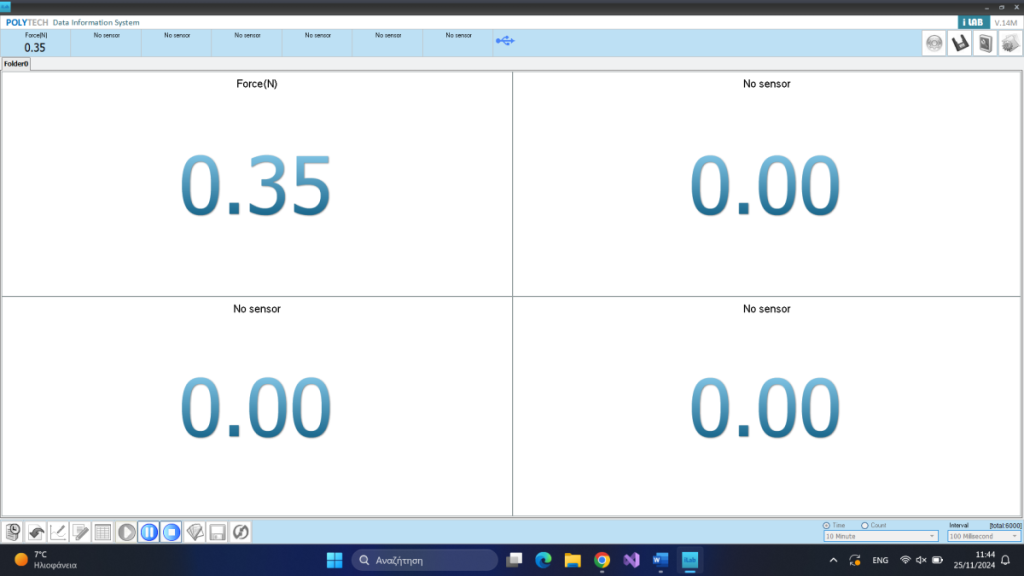Open the line graph view icon
The width and height of the screenshot is (1024, 576).
tap(59, 532)
